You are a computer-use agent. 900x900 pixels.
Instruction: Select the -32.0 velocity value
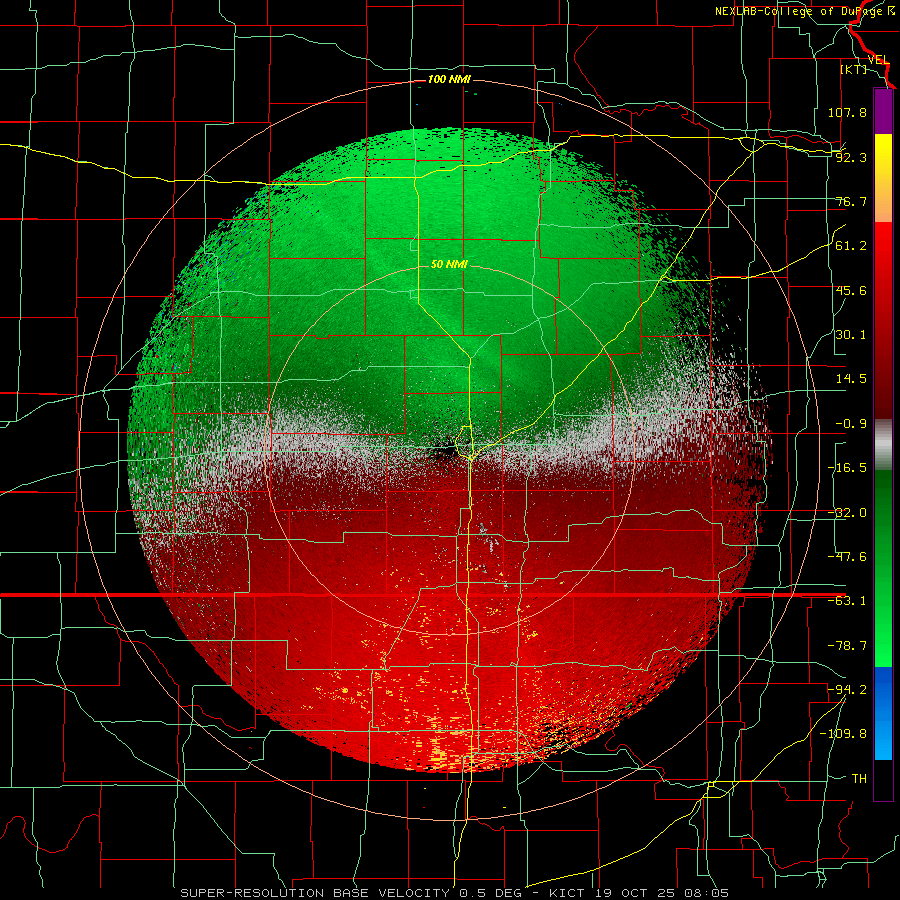[847, 513]
